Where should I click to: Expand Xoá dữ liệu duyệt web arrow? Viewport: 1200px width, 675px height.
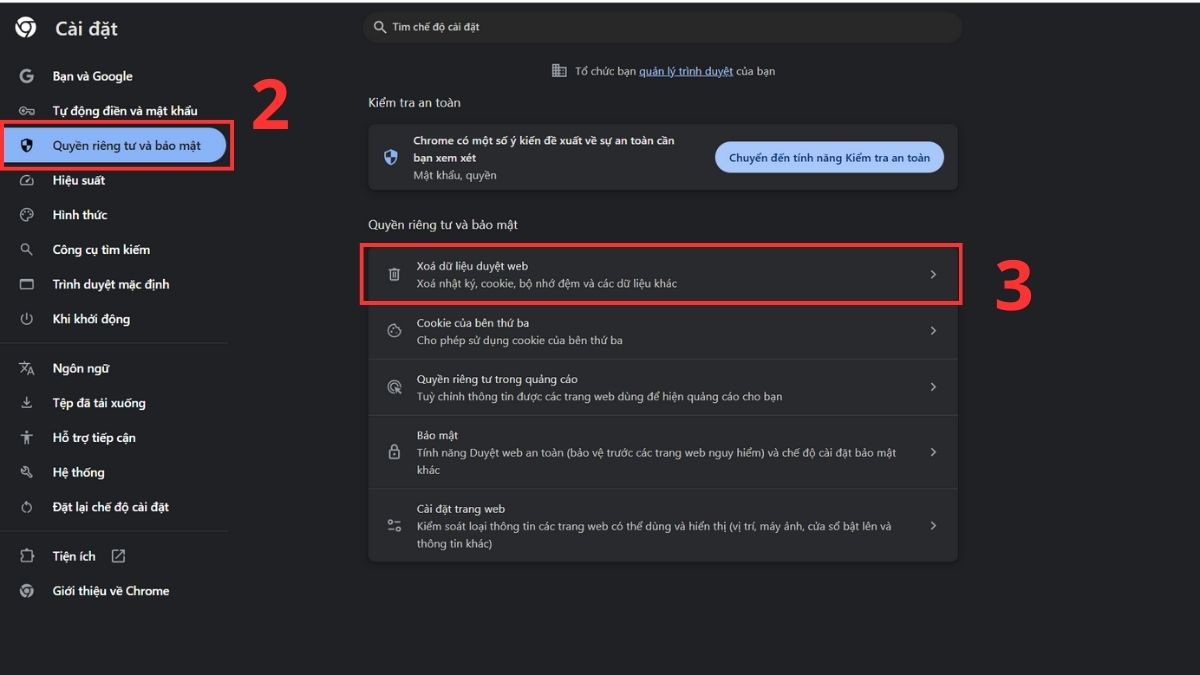pyautogui.click(x=933, y=274)
